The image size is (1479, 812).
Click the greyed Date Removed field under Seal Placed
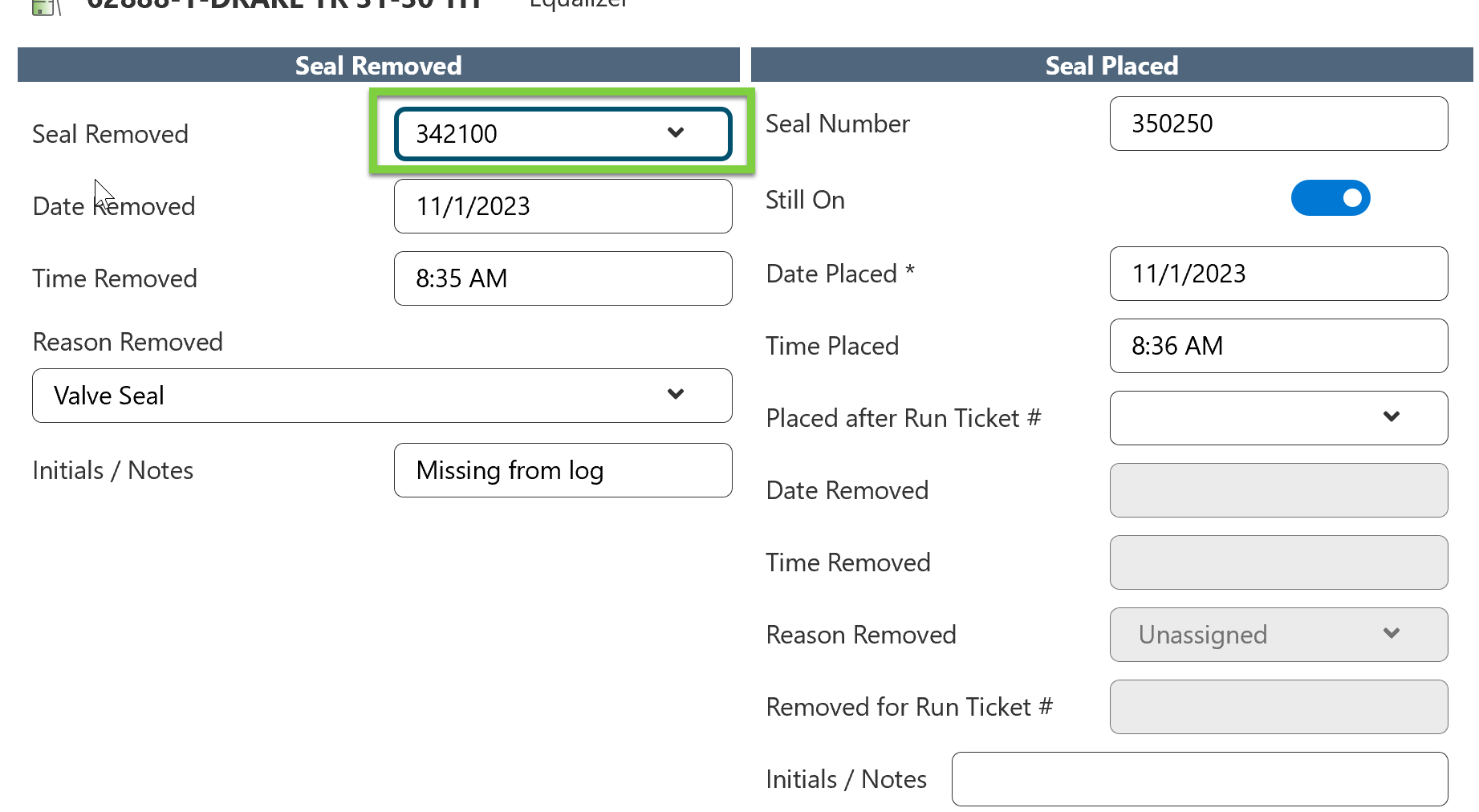(x=1278, y=490)
